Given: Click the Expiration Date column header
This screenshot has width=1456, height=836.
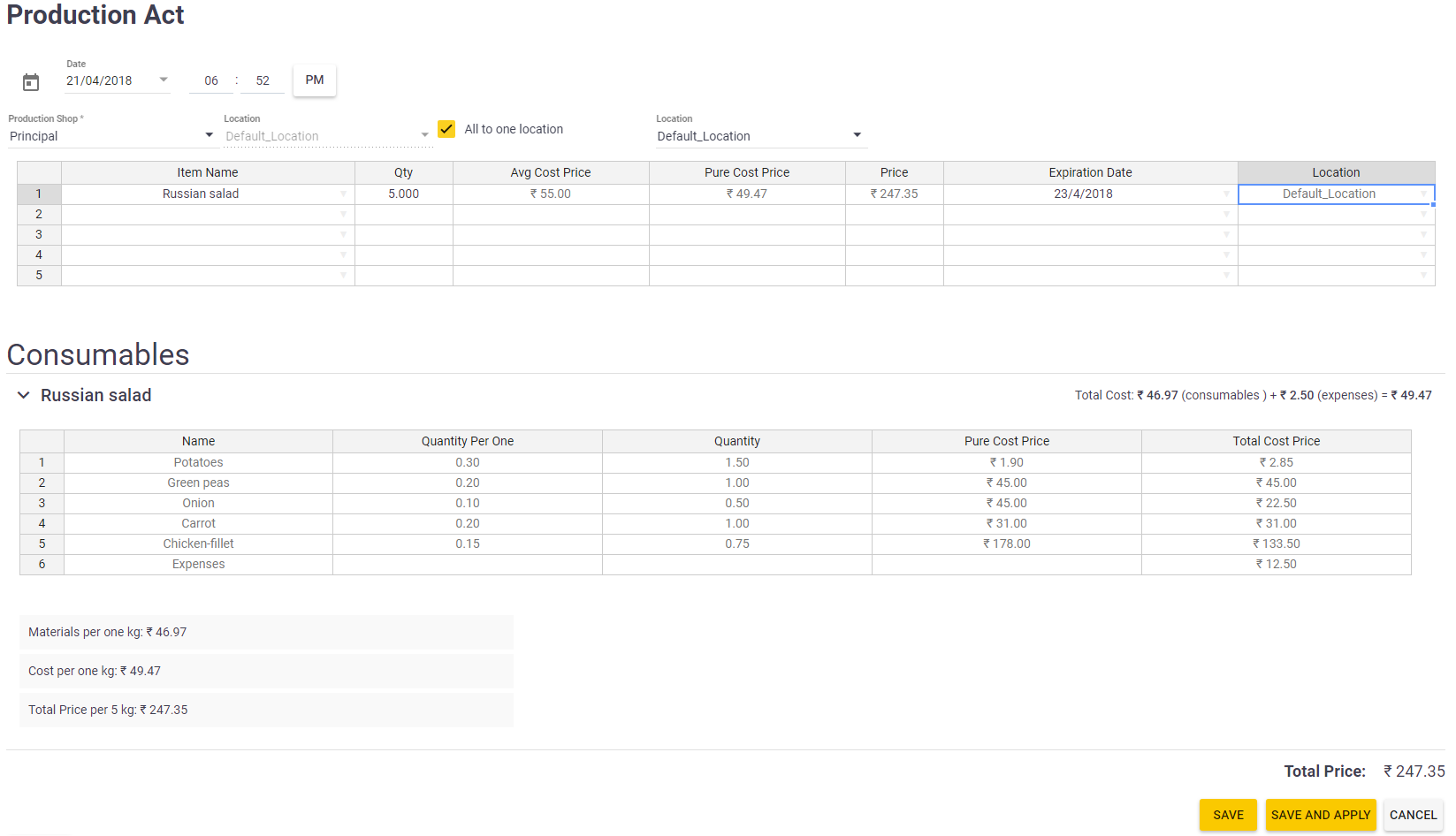Looking at the screenshot, I should click(x=1091, y=172).
